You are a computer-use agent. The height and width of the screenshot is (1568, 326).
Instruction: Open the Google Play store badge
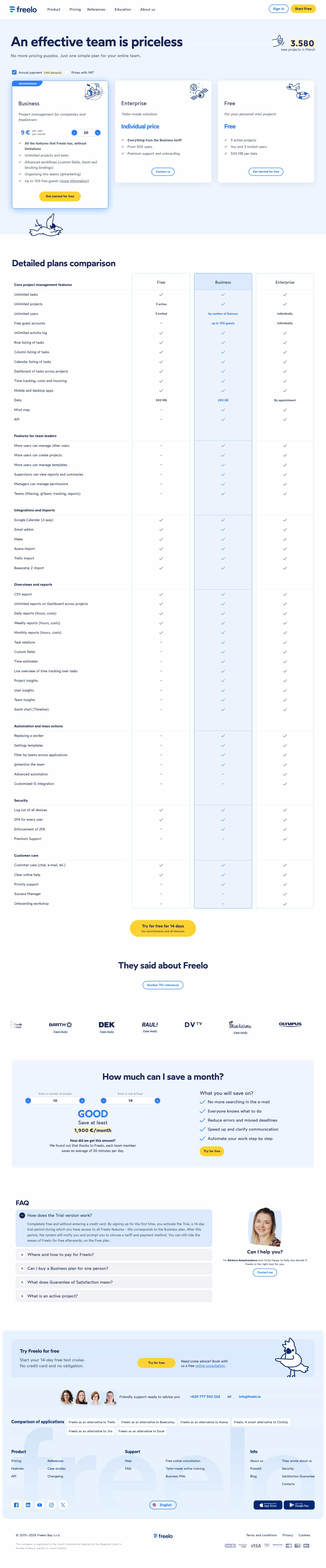point(299,1505)
